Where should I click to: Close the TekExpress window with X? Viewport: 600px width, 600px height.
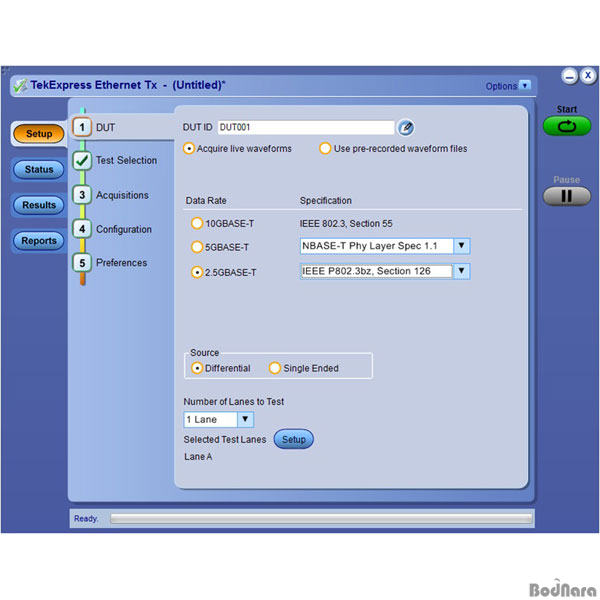click(x=588, y=75)
